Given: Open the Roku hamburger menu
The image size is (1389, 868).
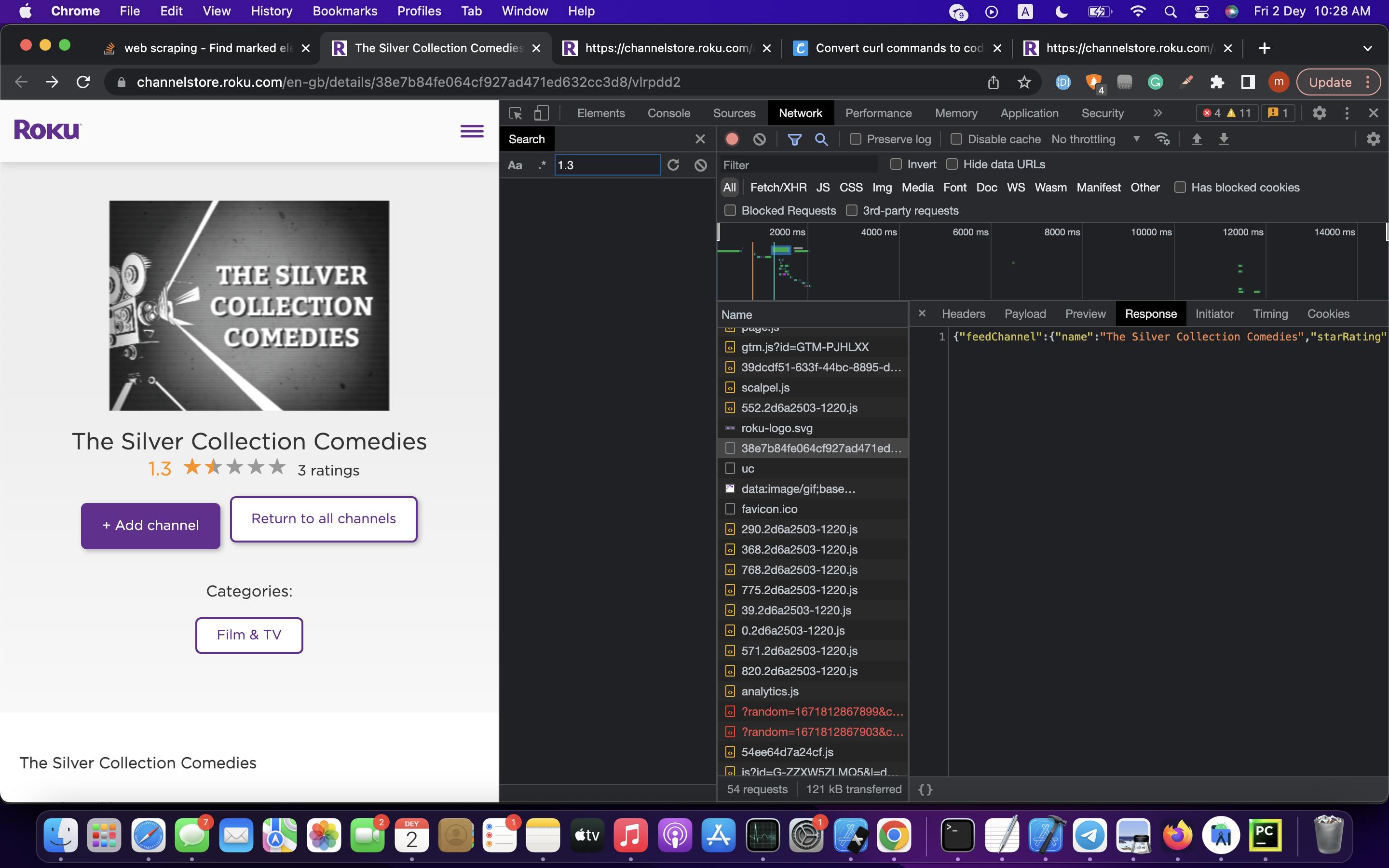Looking at the screenshot, I should pyautogui.click(x=472, y=132).
